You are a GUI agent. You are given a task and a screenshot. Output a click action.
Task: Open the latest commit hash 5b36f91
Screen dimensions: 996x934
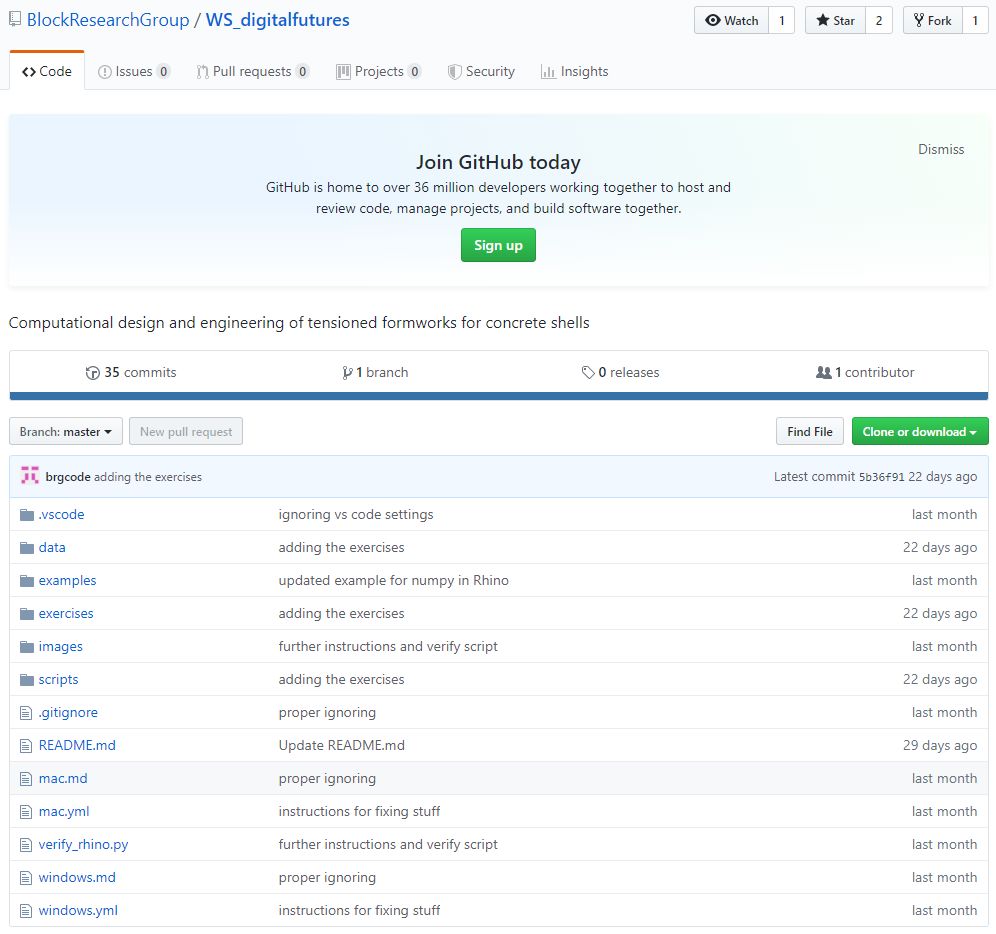coord(882,477)
